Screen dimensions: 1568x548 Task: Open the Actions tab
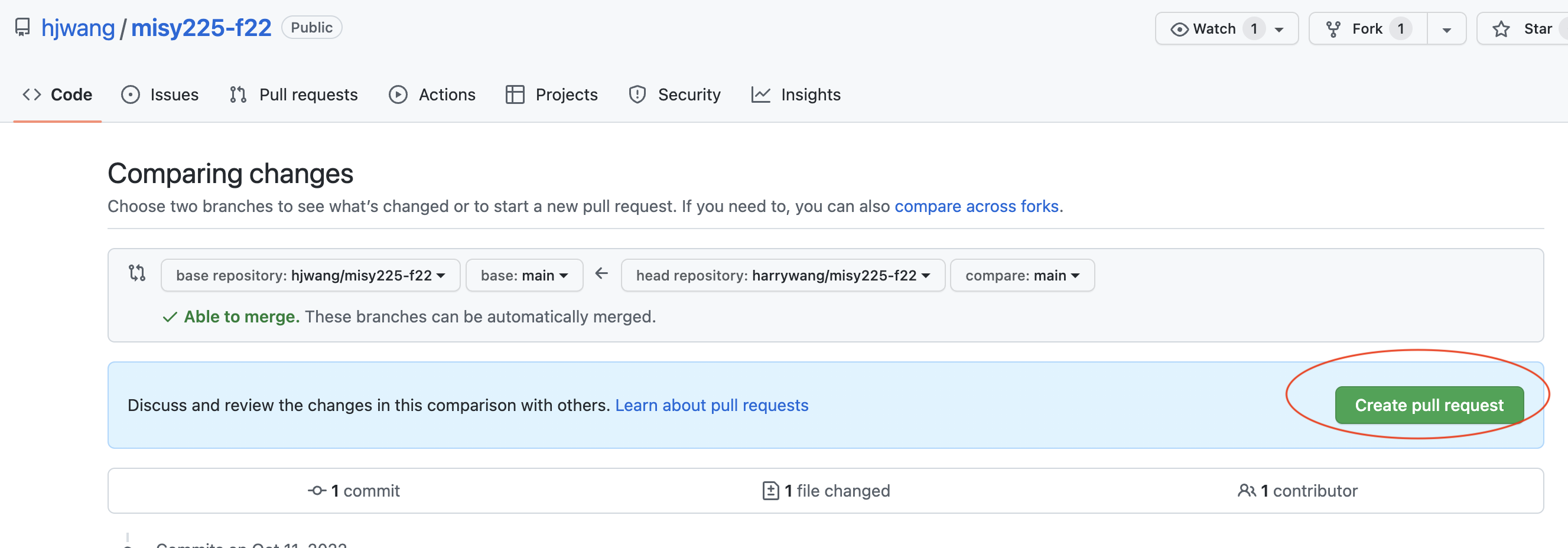tap(432, 95)
